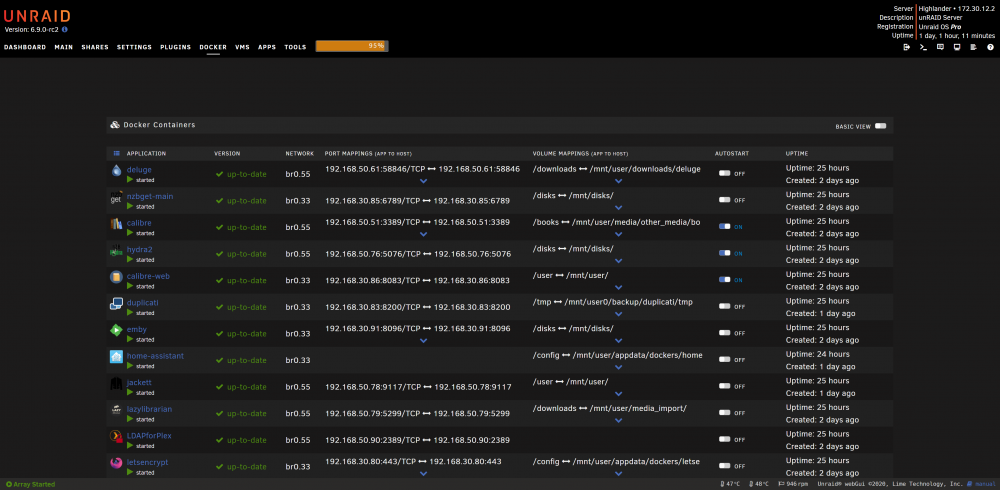Click the hydra2 container icon

116,251
